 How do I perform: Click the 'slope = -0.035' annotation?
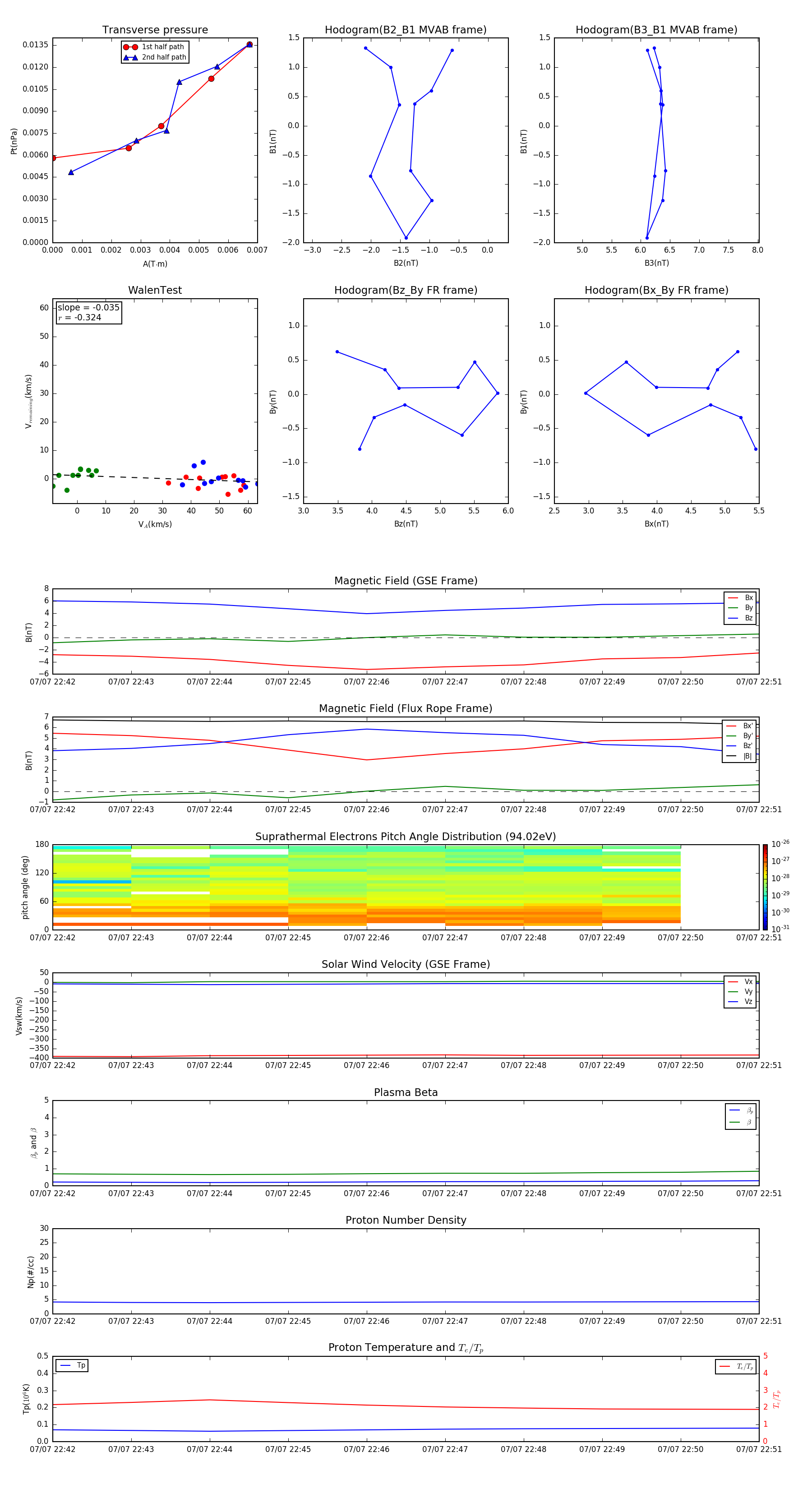pyautogui.click(x=88, y=308)
